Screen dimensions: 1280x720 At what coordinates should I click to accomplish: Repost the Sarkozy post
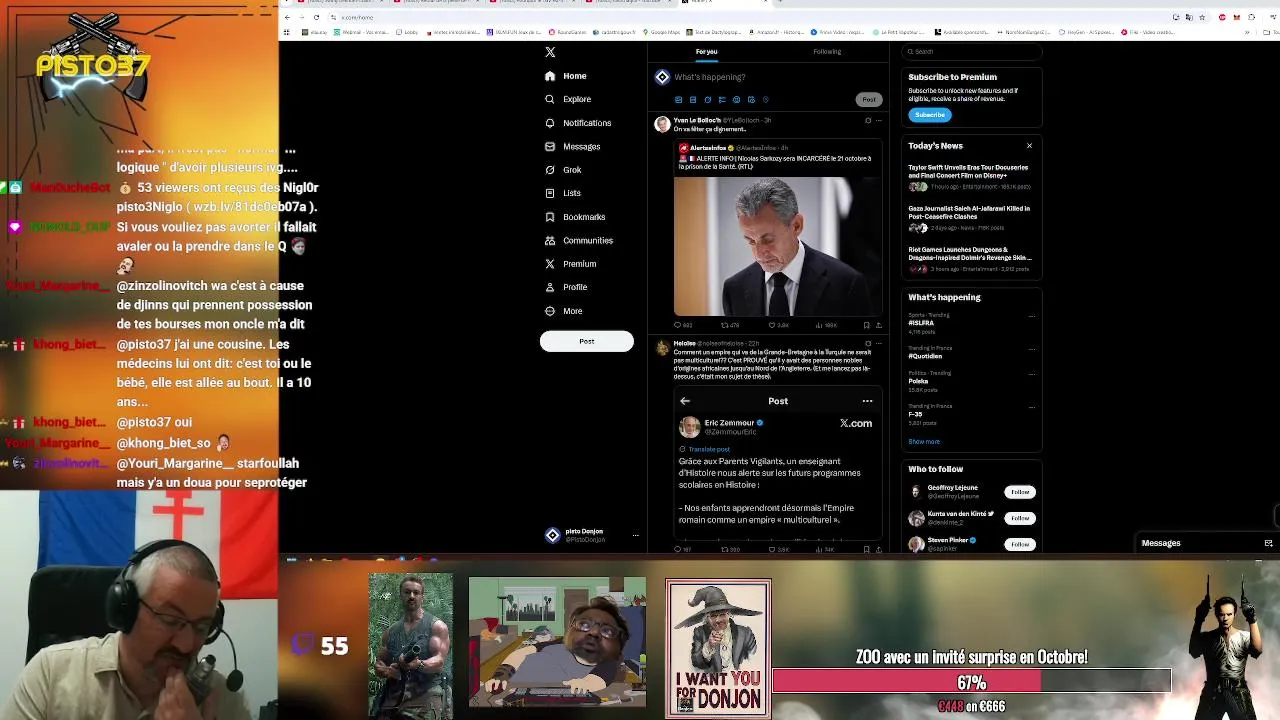(730, 325)
